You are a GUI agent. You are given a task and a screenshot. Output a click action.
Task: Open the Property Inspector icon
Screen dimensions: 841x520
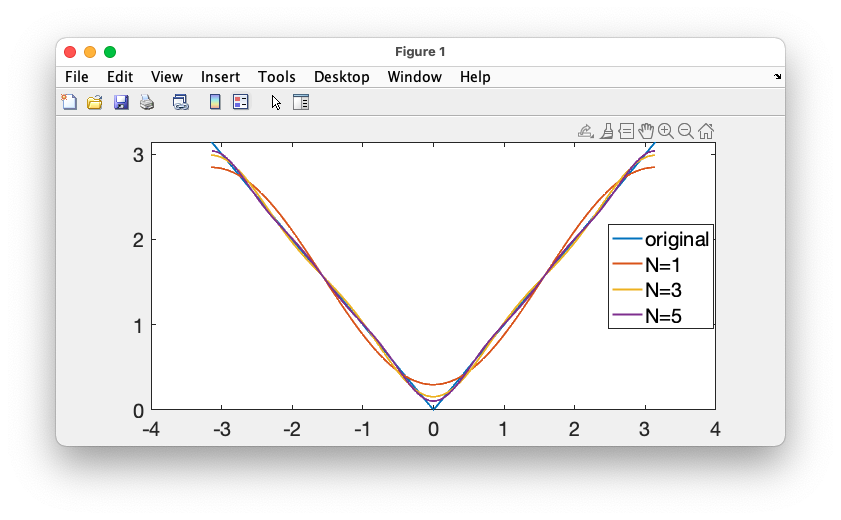pos(301,102)
